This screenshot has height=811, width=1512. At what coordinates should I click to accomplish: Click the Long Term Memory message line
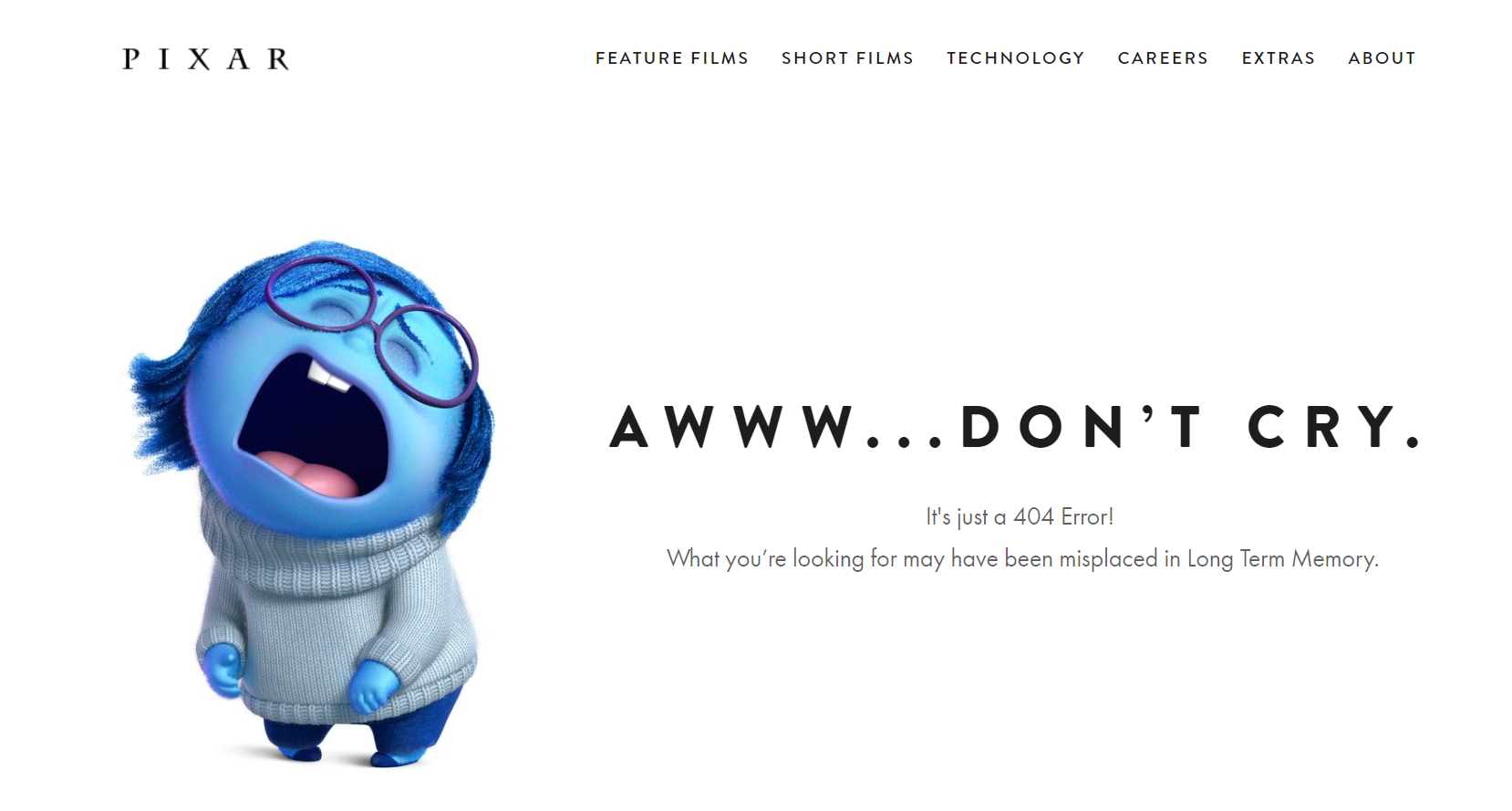click(1022, 559)
